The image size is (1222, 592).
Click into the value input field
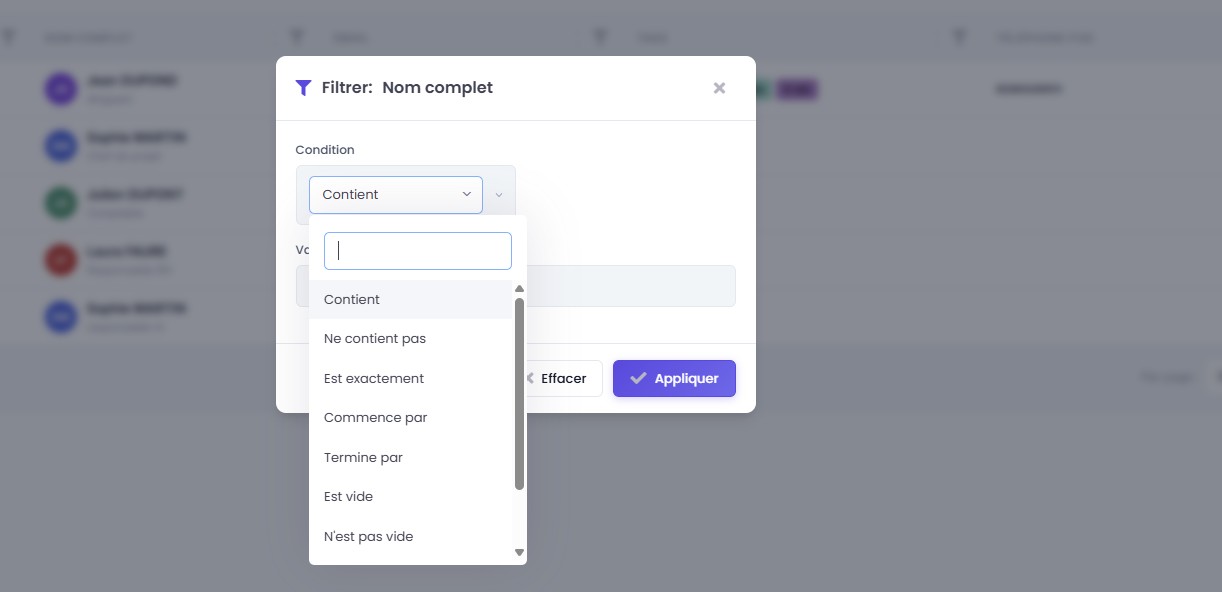click(x=630, y=286)
